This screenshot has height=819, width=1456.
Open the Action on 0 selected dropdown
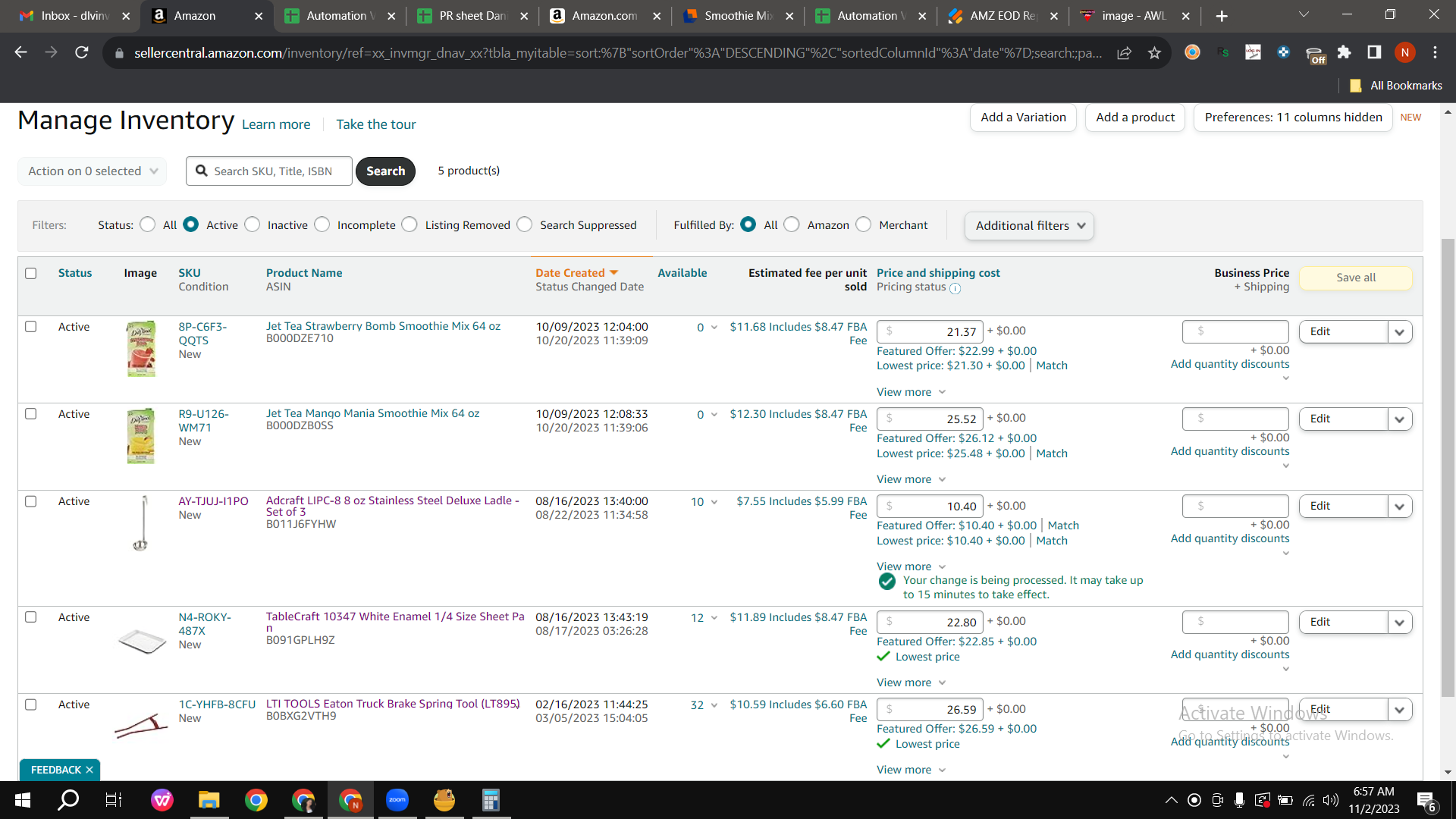pyautogui.click(x=92, y=171)
